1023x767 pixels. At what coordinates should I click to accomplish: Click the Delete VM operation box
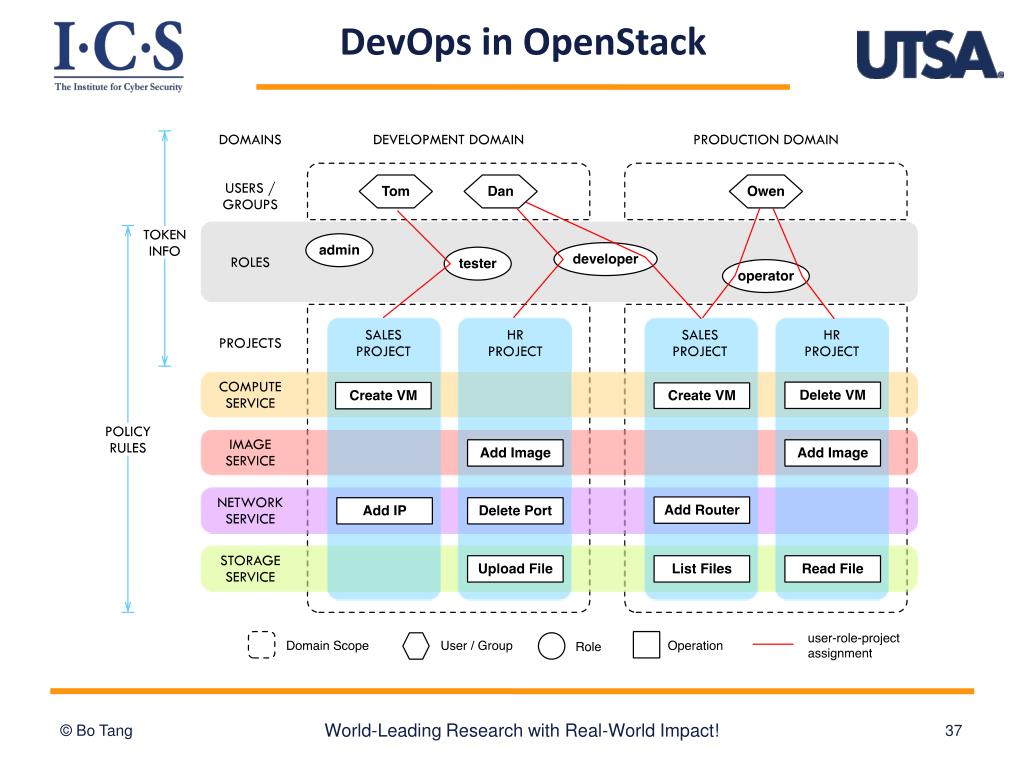(x=832, y=395)
